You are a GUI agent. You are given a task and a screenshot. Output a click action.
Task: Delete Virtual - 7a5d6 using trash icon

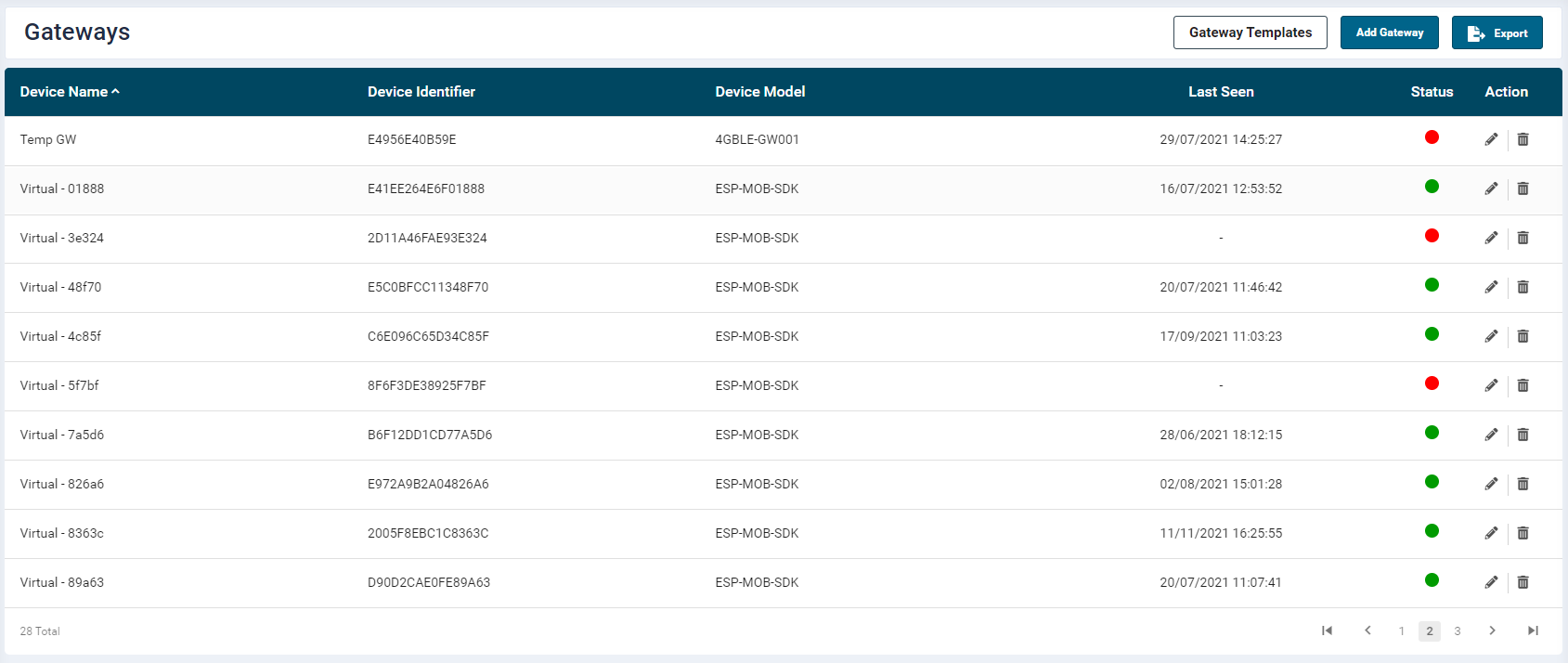click(1523, 435)
